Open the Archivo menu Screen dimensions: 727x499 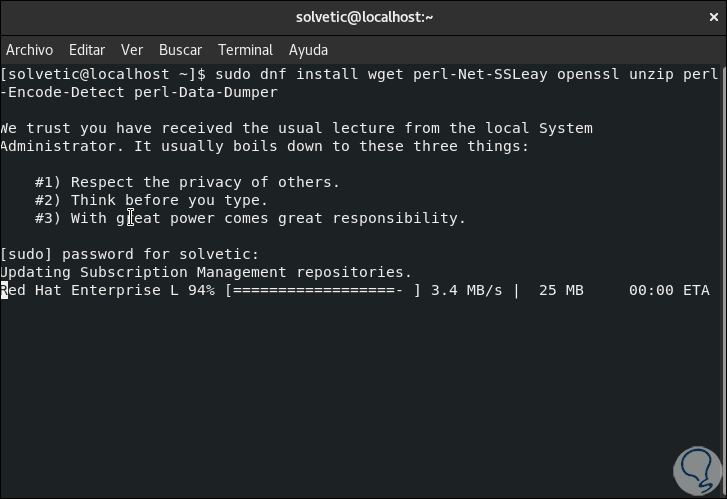coord(29,49)
